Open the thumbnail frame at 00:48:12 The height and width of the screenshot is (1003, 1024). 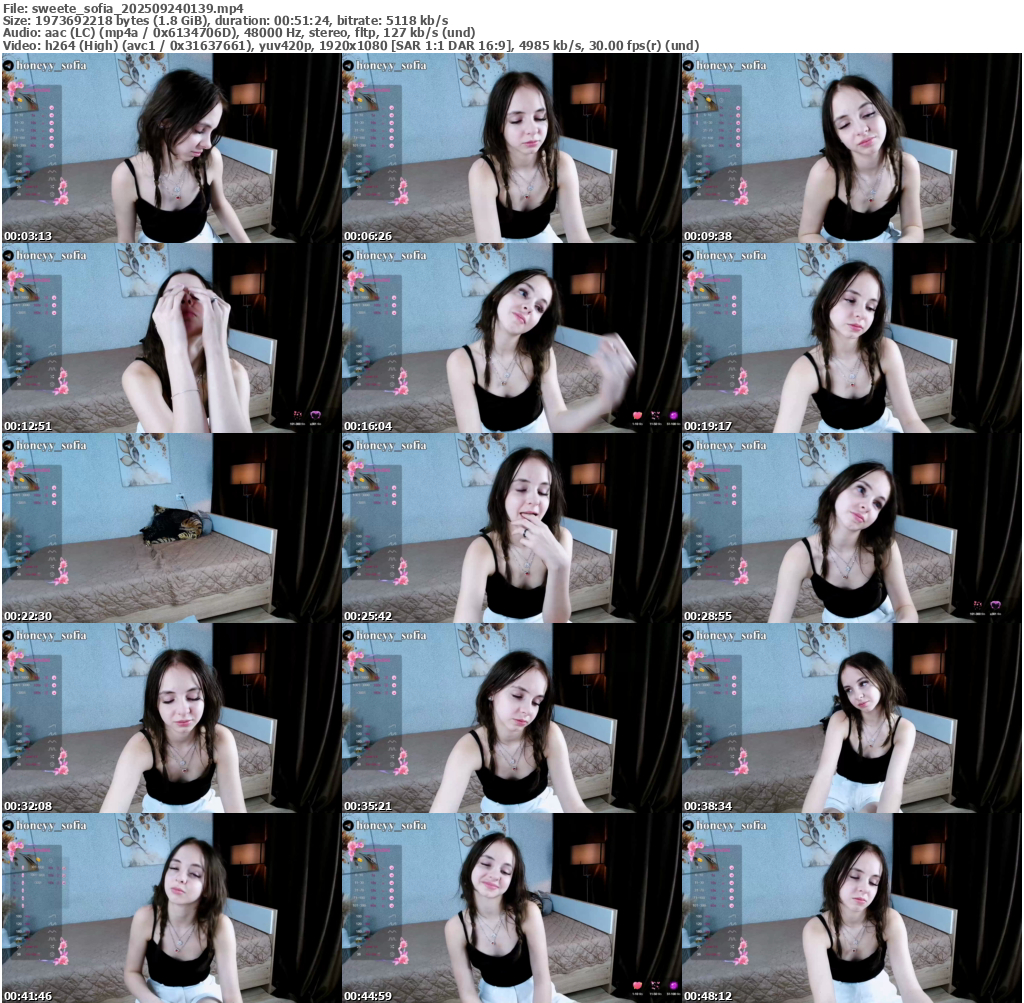tap(852, 908)
